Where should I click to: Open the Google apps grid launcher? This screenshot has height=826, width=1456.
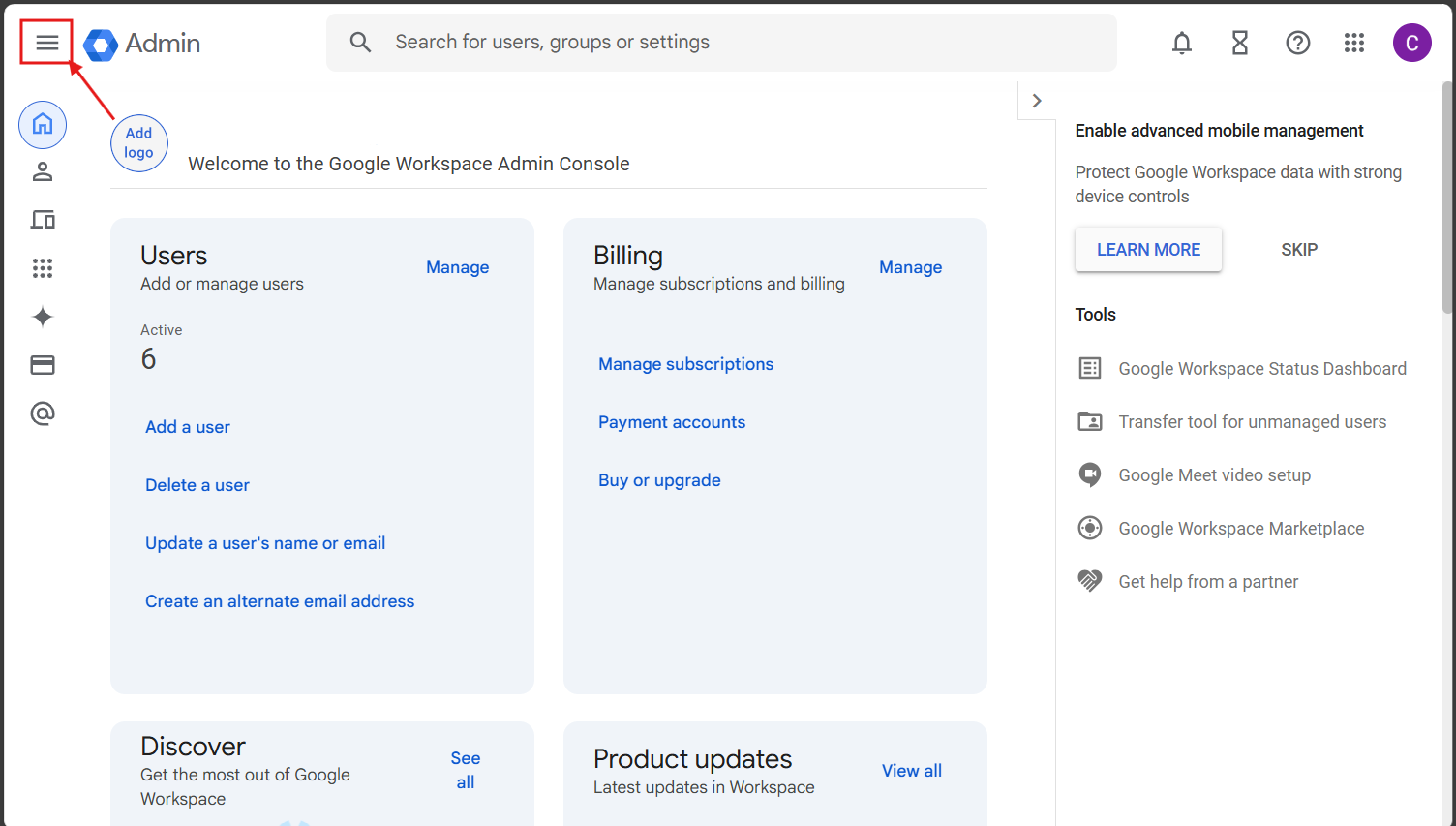tap(1353, 43)
